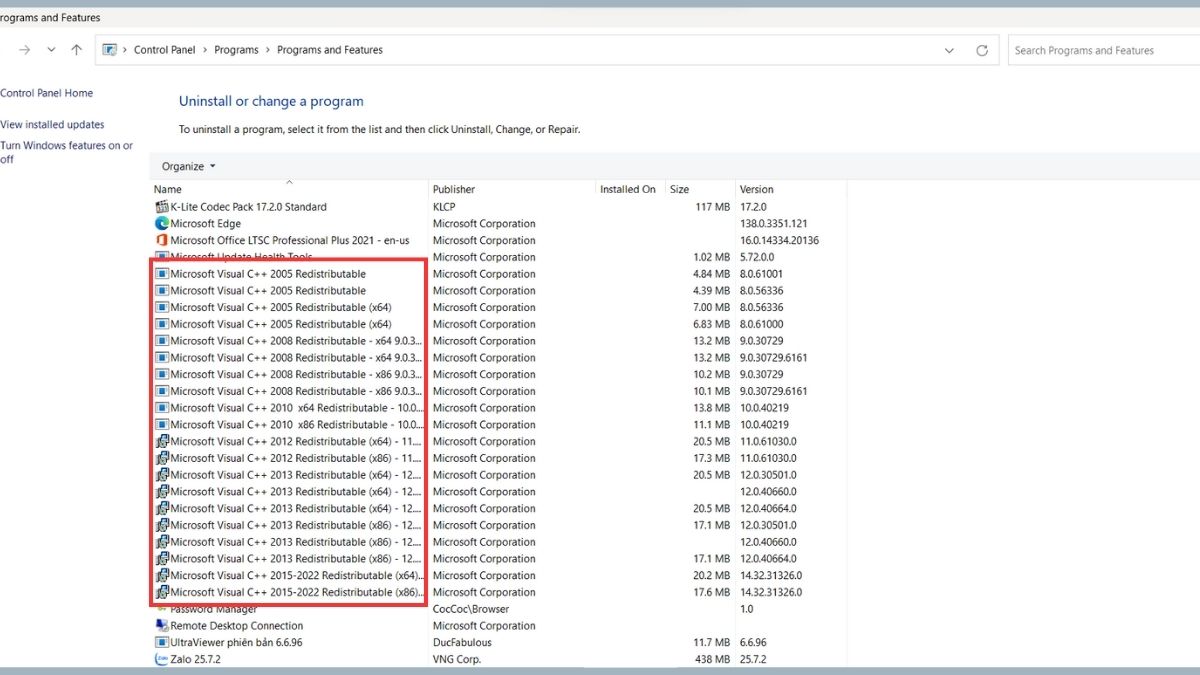
Task: Click the Search Programs and Features box
Action: [x=1100, y=50]
